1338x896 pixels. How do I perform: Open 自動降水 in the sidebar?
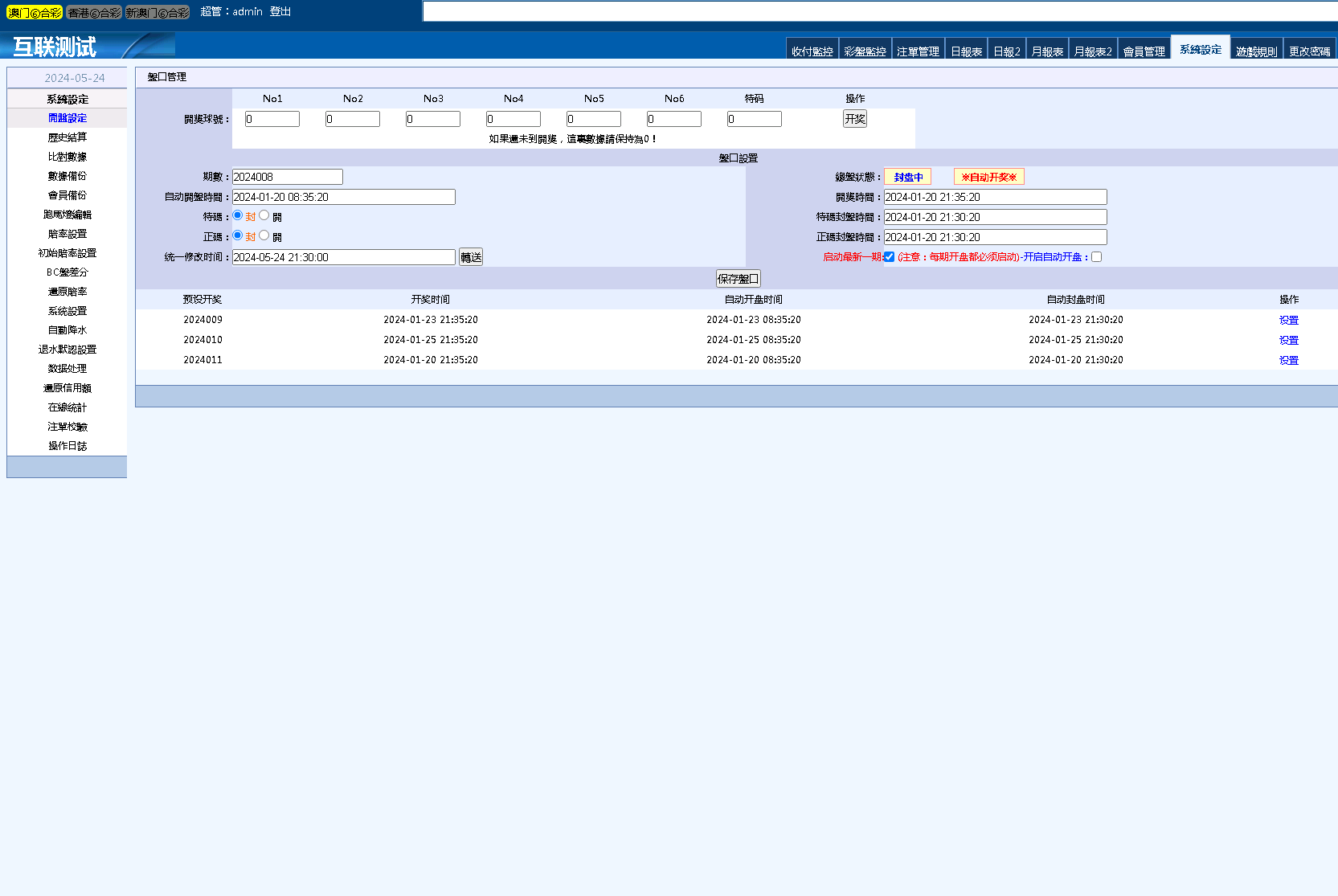68,330
